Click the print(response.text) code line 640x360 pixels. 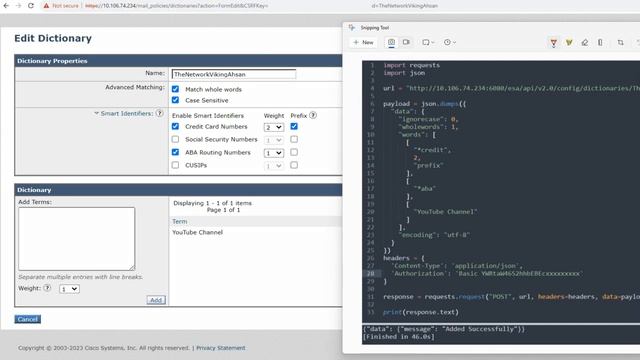(421, 312)
